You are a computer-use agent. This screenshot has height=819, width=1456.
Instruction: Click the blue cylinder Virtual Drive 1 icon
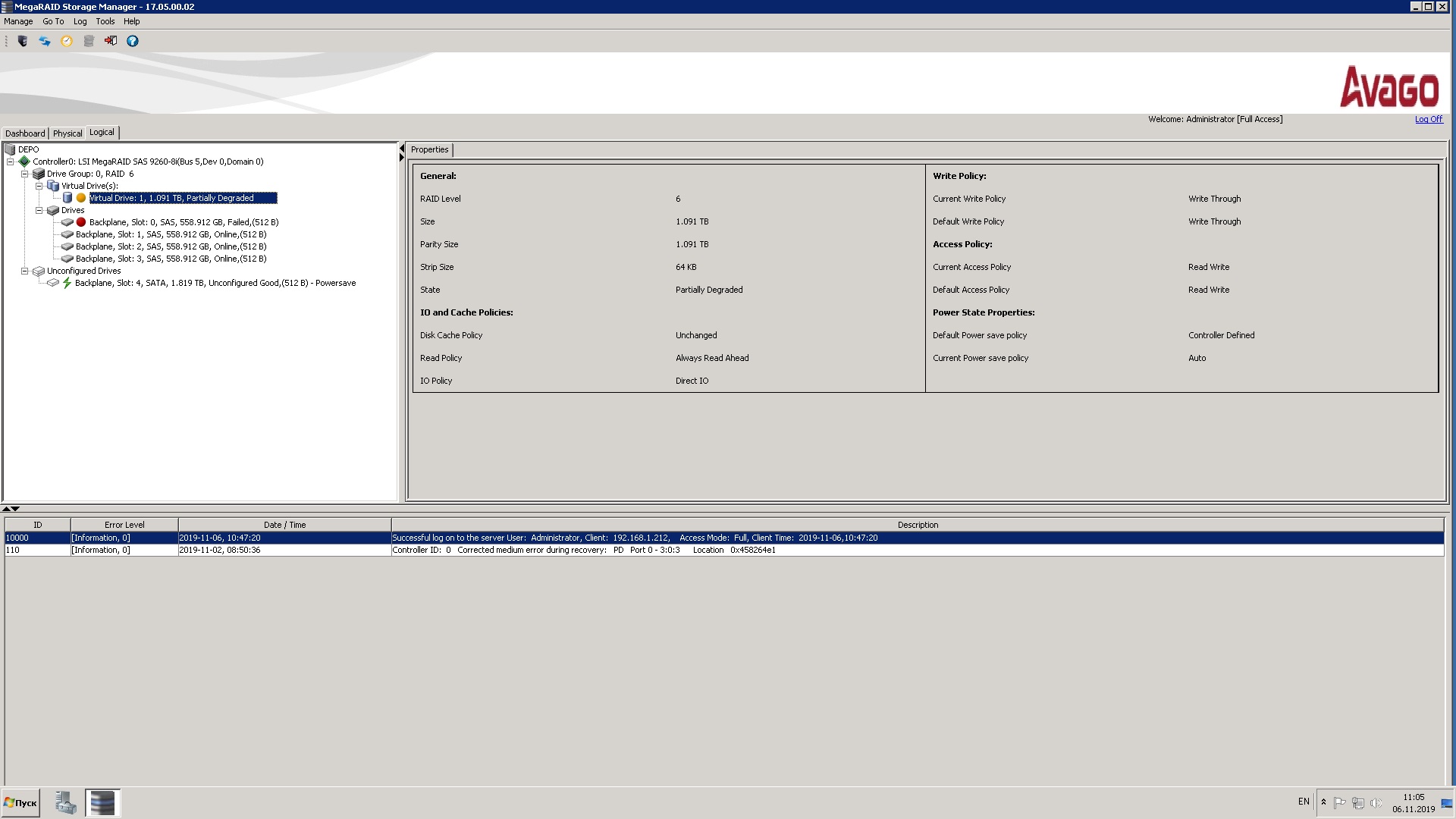click(67, 198)
